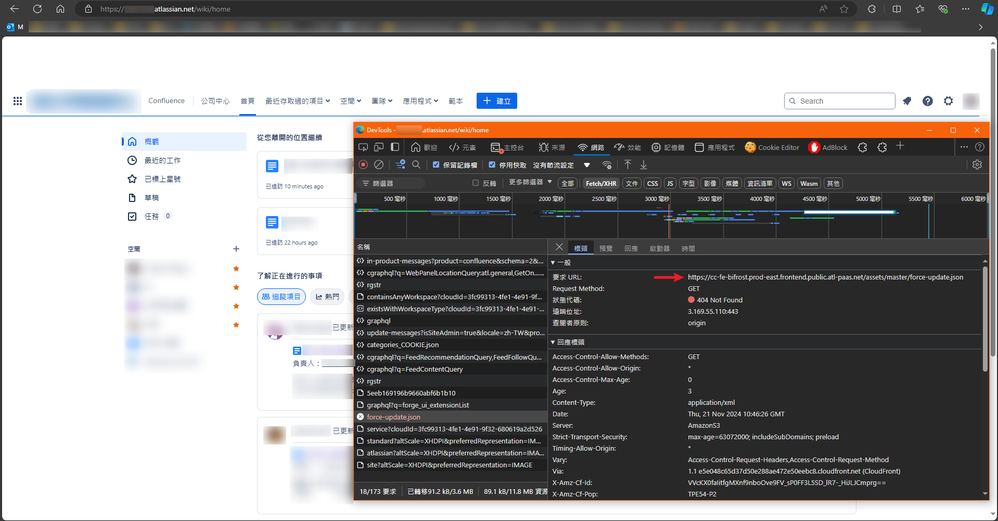This screenshot has height=521, width=998.
Task: Open the Cookie Editor panel
Action: tap(772, 147)
